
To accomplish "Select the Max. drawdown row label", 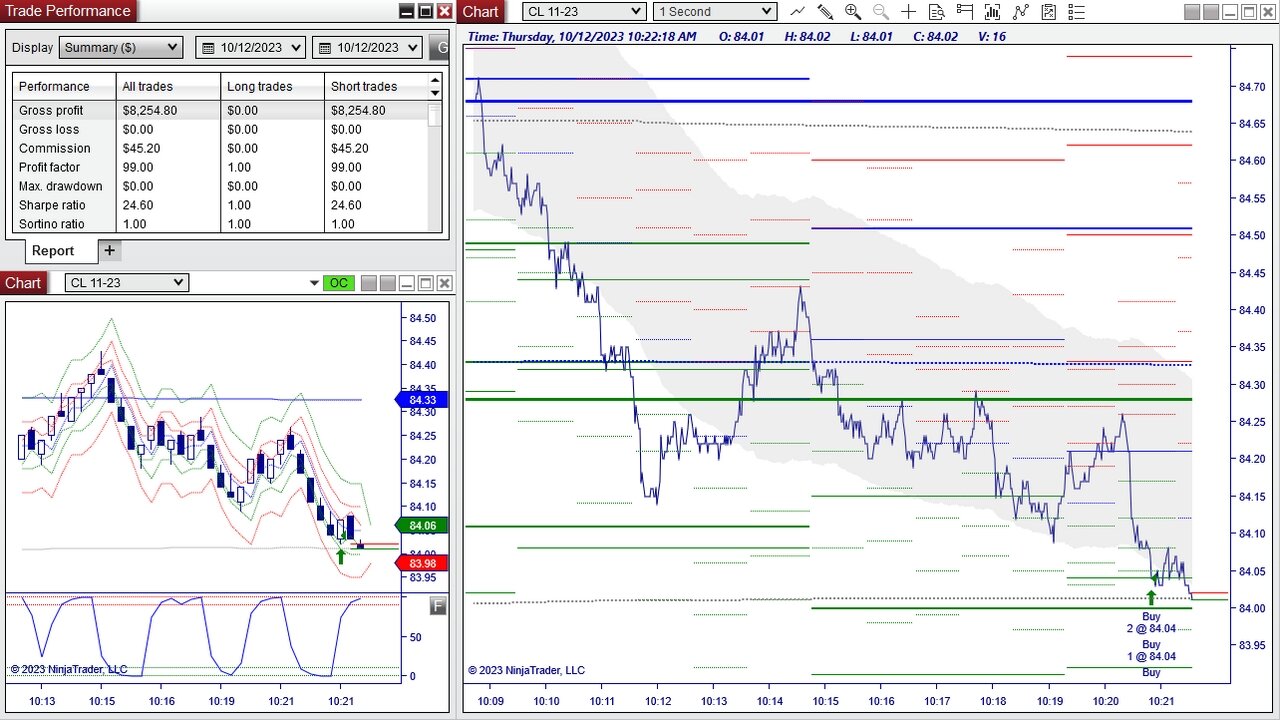I will click(x=60, y=186).
